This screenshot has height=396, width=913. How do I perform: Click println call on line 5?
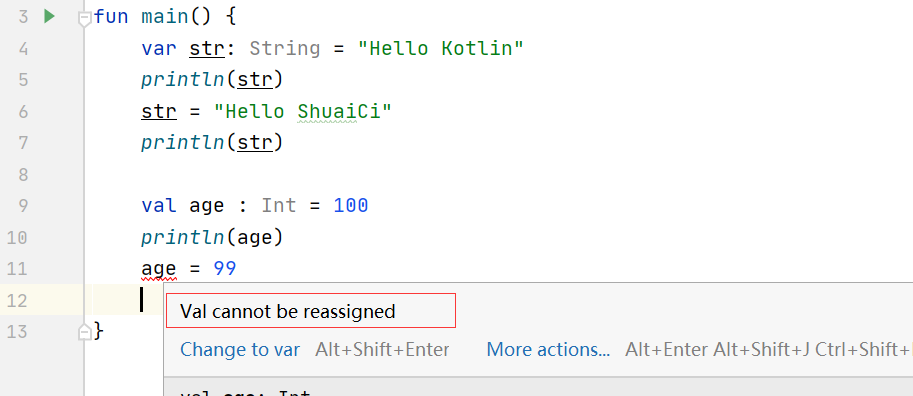coord(182,80)
